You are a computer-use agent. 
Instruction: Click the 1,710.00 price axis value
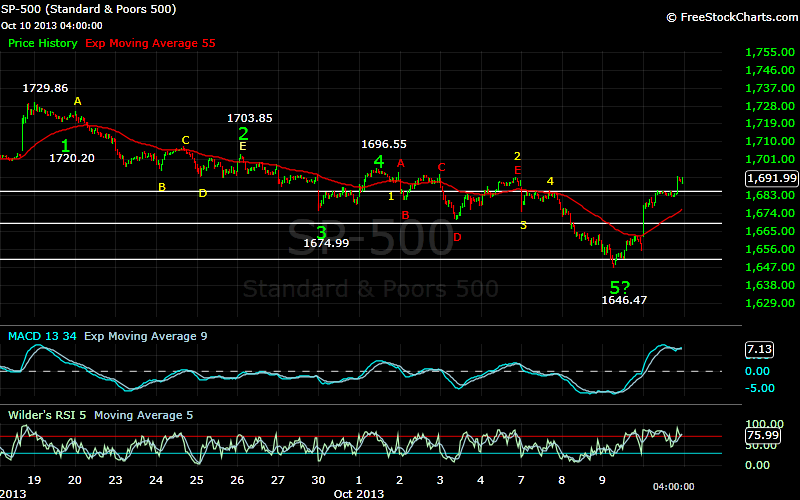(x=770, y=141)
